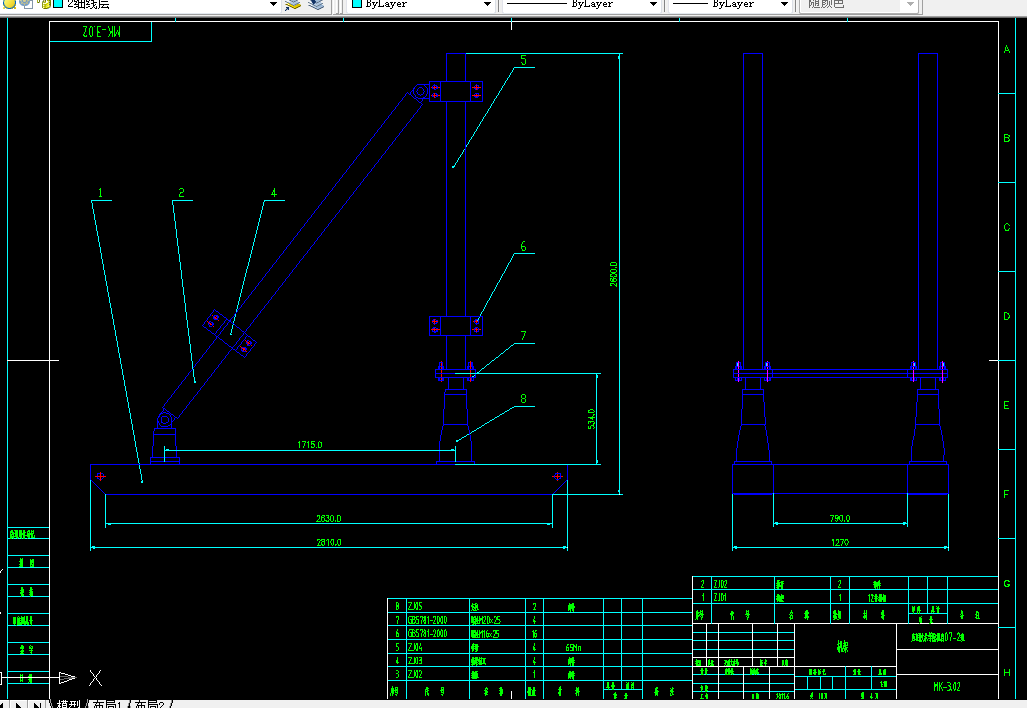This screenshot has height=708, width=1027.
Task: Open the 2轴线层 layer dropdown
Action: click(274, 5)
